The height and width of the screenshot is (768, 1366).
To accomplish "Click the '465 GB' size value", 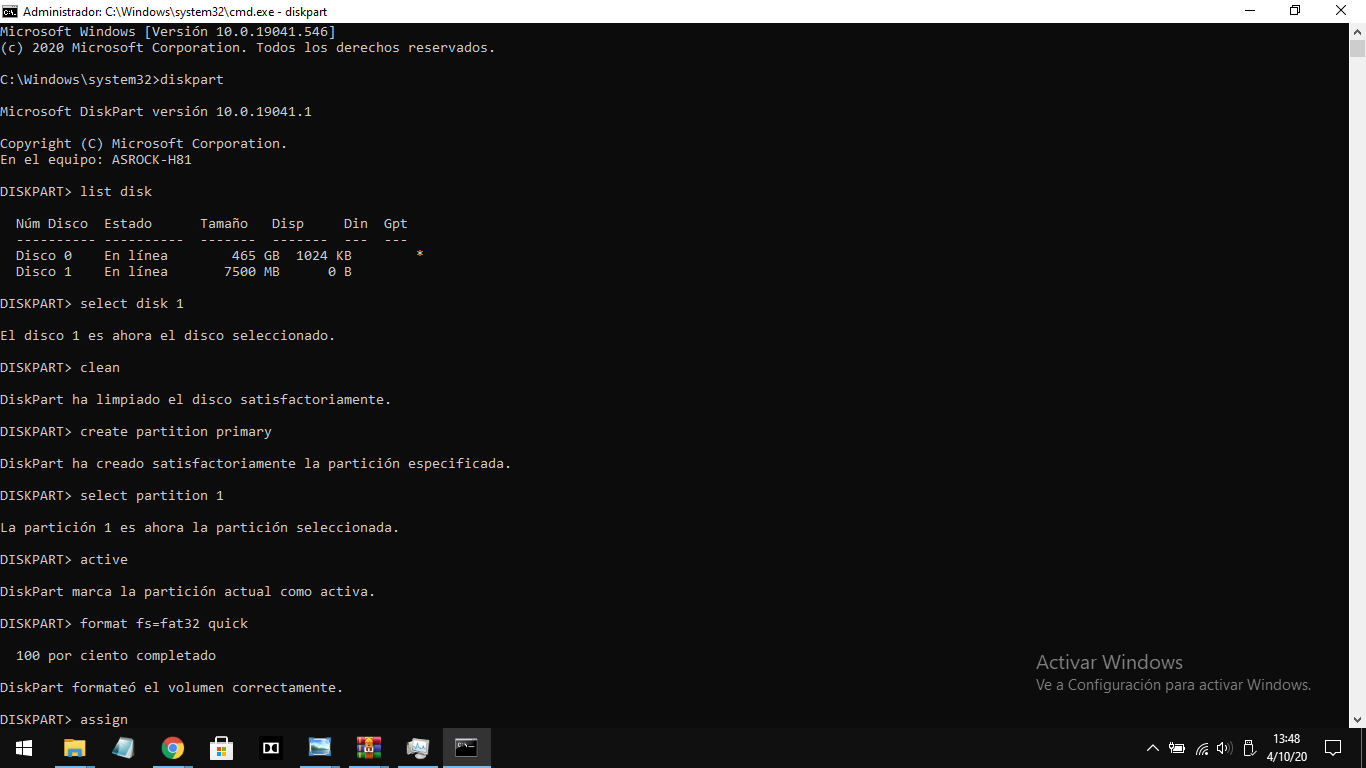I will pyautogui.click(x=255, y=255).
